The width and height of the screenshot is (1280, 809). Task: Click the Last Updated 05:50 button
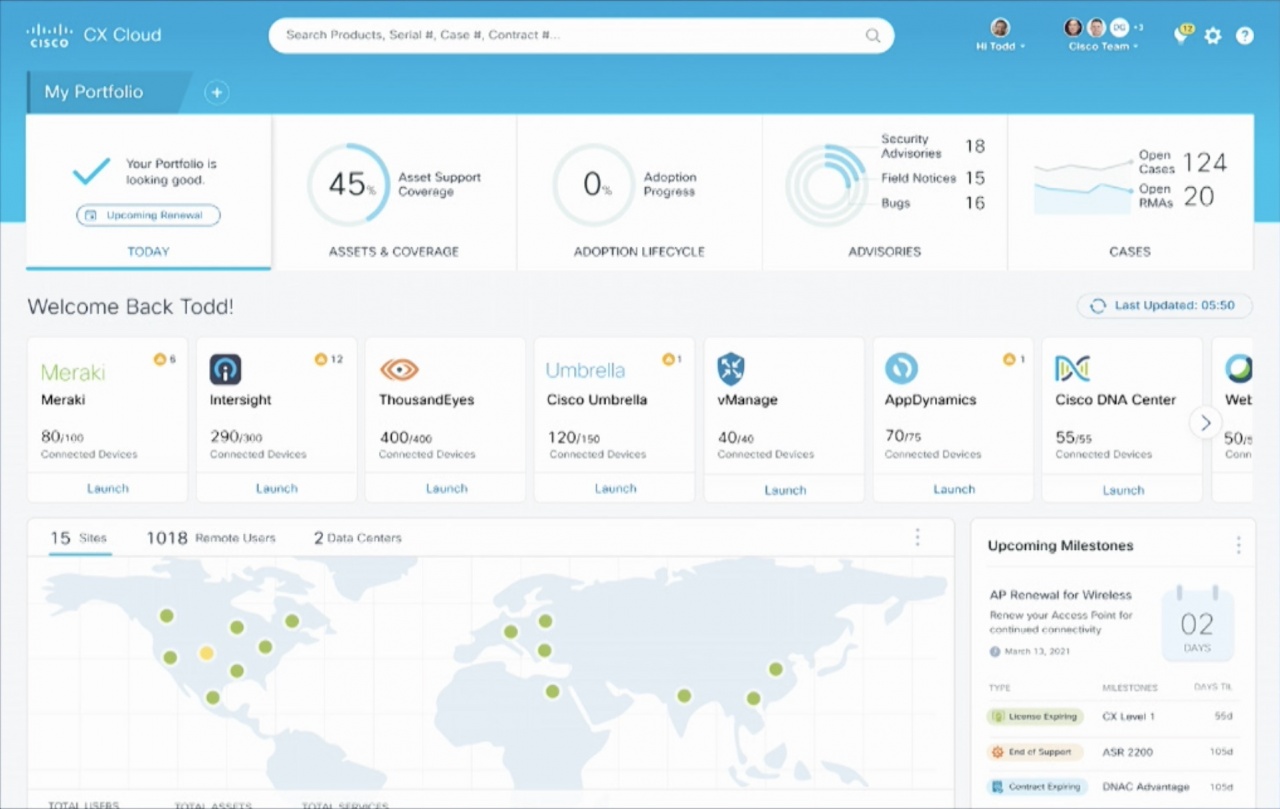click(x=1165, y=306)
